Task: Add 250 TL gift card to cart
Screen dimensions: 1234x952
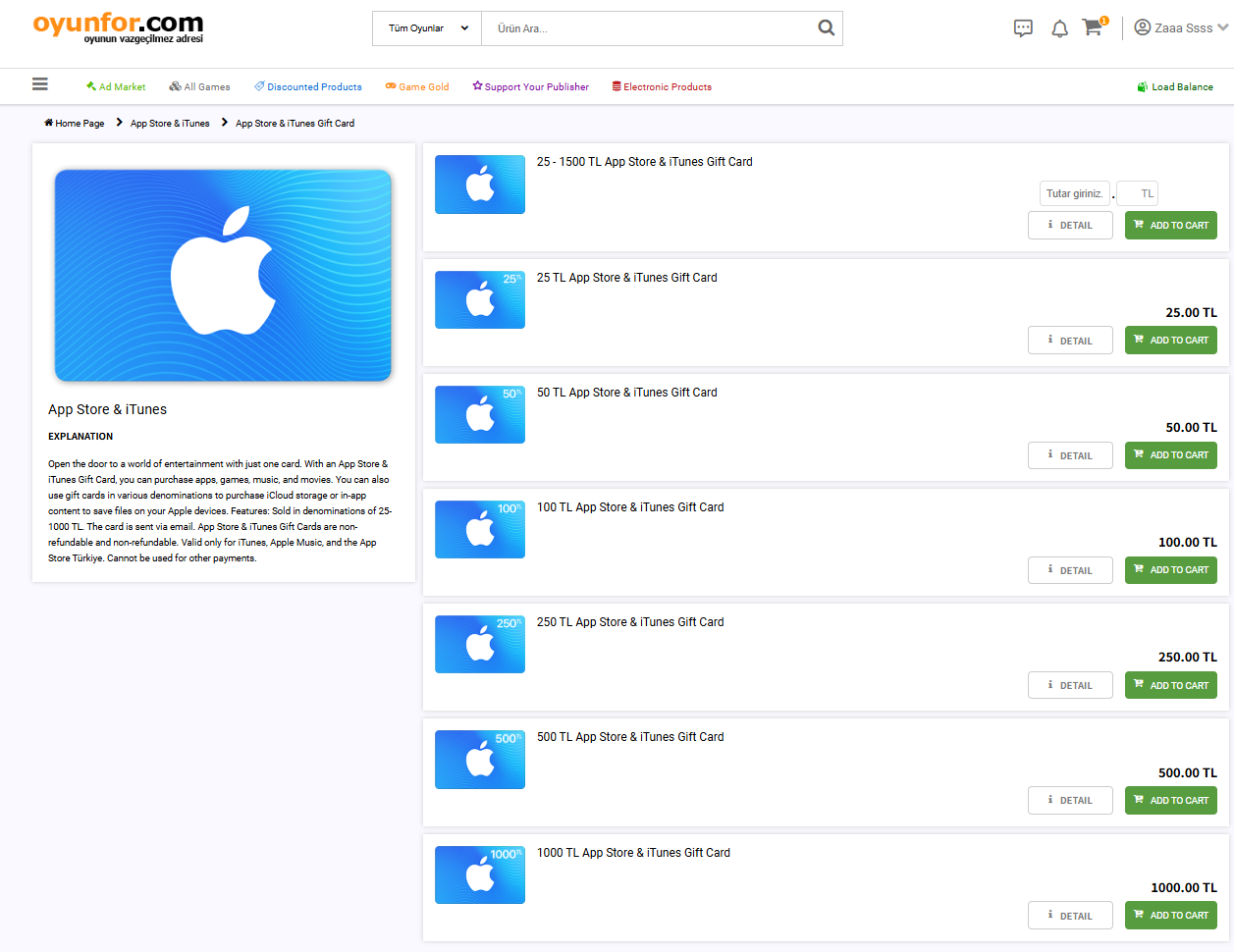Action: pos(1171,685)
